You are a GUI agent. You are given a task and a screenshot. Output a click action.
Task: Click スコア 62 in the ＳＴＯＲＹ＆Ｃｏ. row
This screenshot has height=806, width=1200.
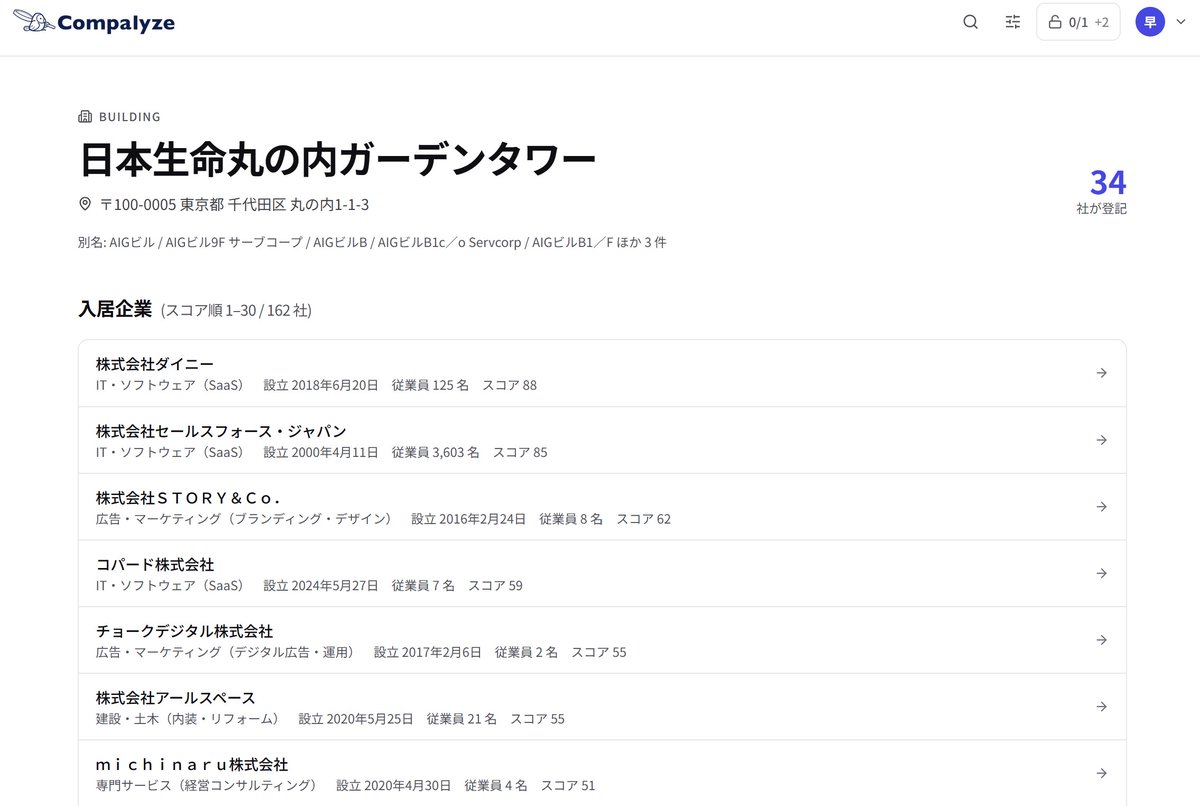pos(643,519)
